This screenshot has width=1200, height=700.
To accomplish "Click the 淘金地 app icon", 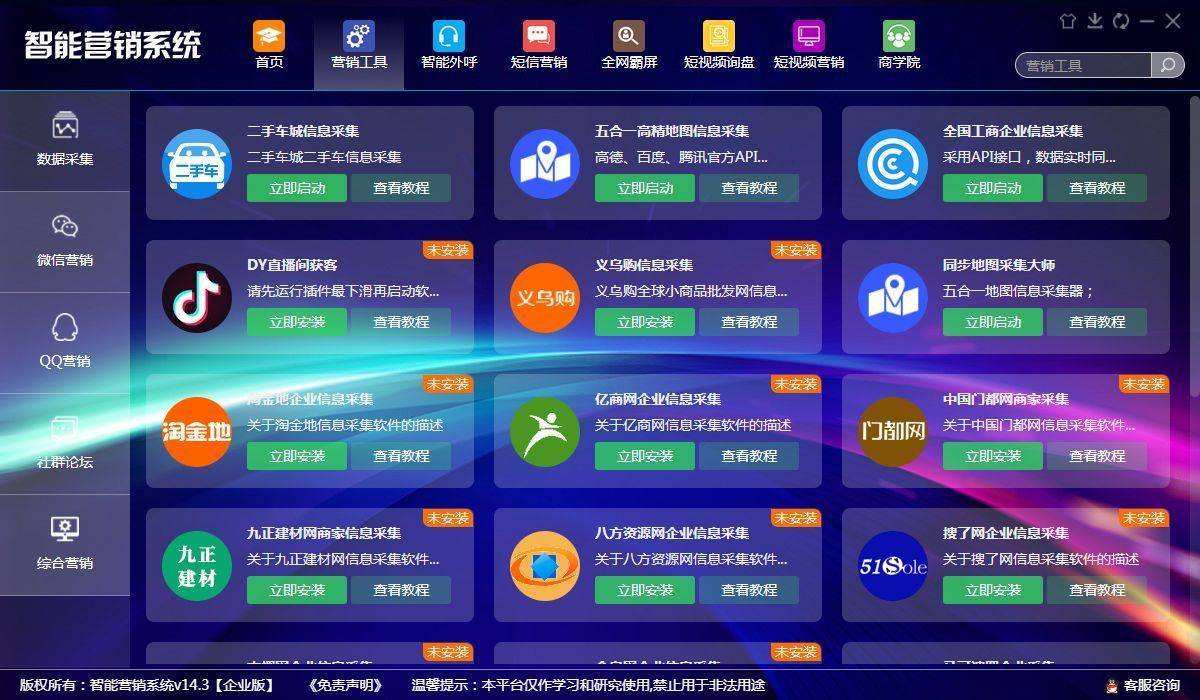I will 197,432.
